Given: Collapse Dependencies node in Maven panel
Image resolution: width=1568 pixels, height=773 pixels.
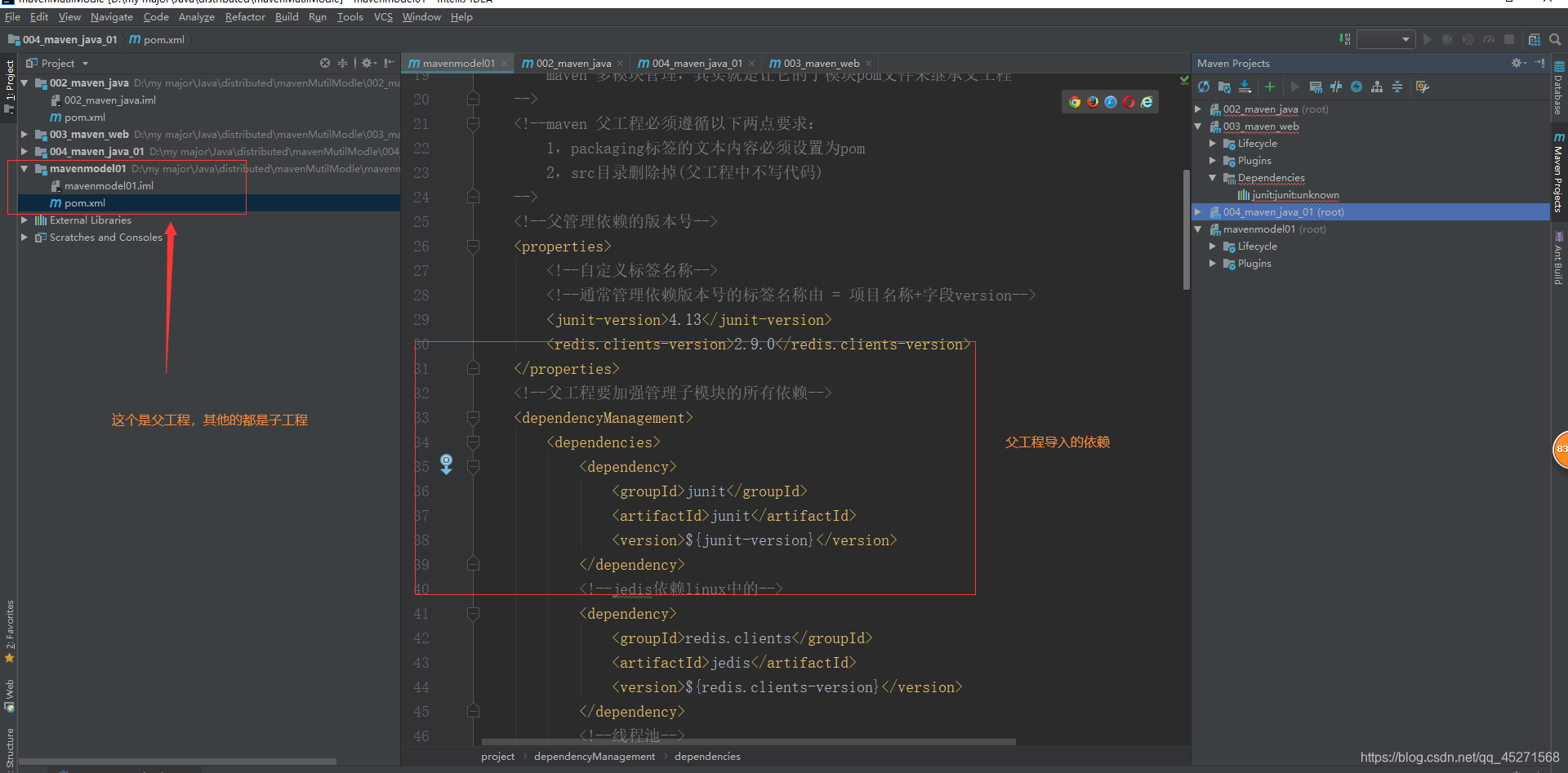Looking at the screenshot, I should point(1213,178).
